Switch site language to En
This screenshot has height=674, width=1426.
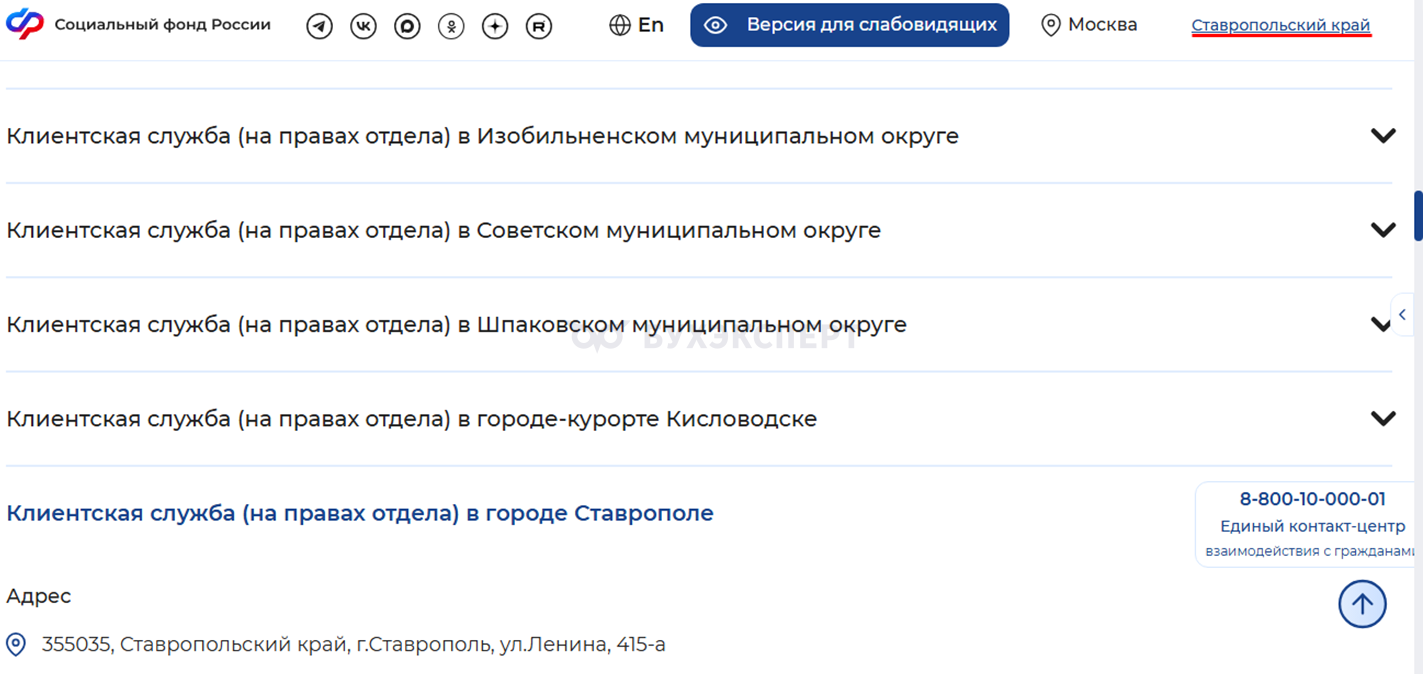point(636,25)
